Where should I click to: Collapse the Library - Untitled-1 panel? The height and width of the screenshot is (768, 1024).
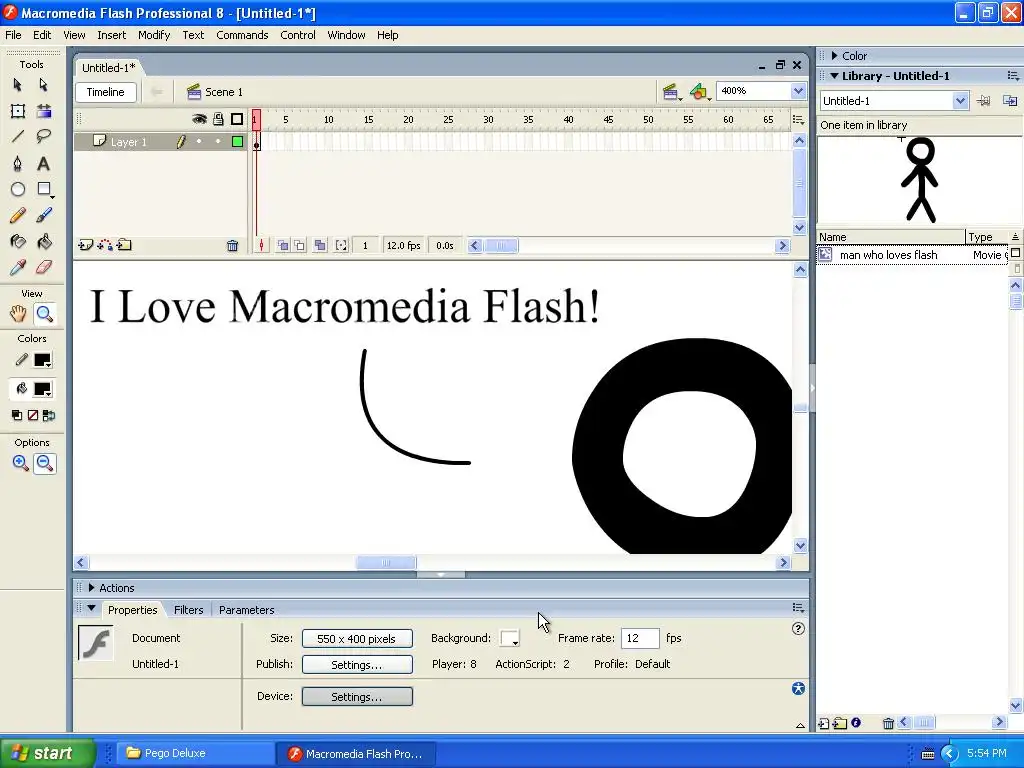(835, 76)
